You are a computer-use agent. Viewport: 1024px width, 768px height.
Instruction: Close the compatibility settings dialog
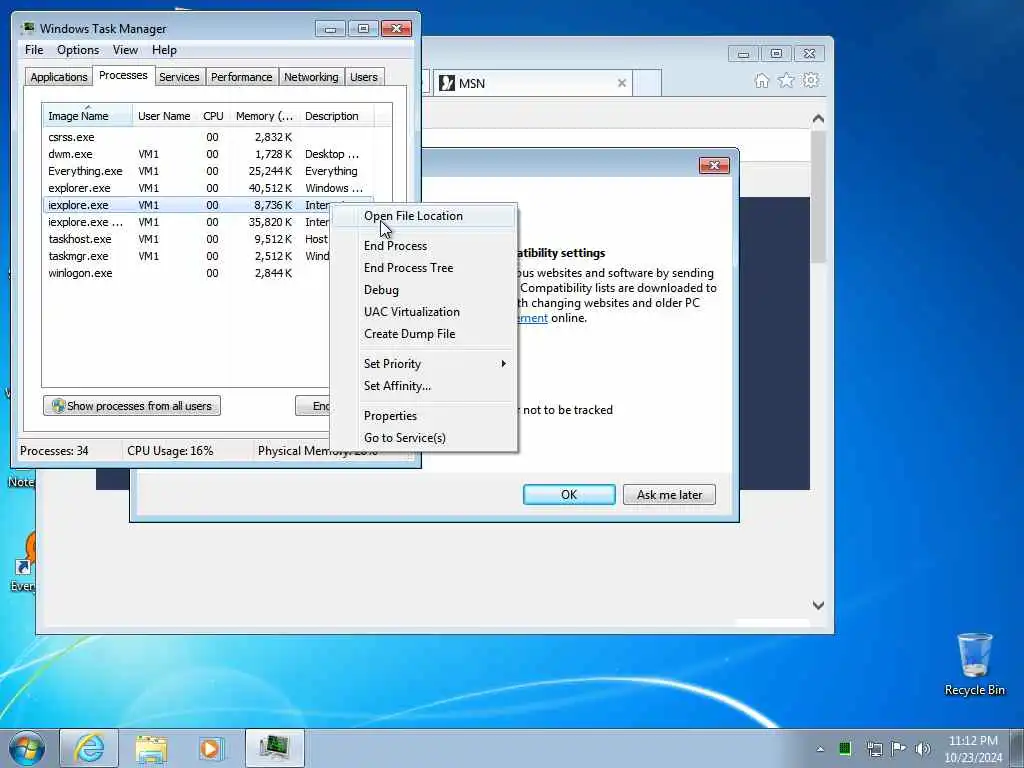714,165
